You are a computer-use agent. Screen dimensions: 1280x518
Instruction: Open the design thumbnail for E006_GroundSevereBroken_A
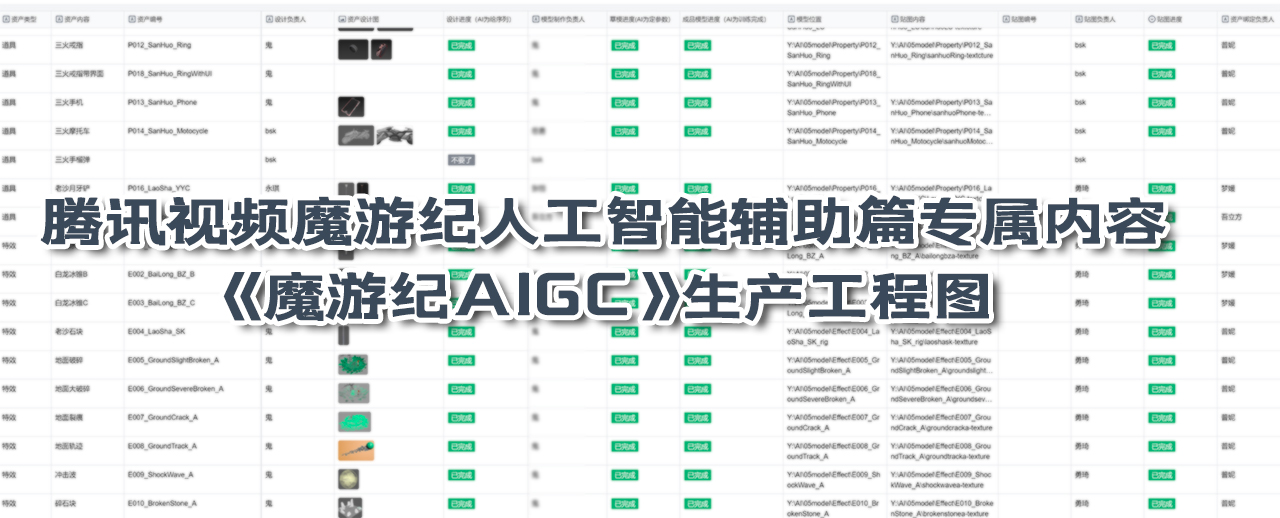(x=354, y=393)
